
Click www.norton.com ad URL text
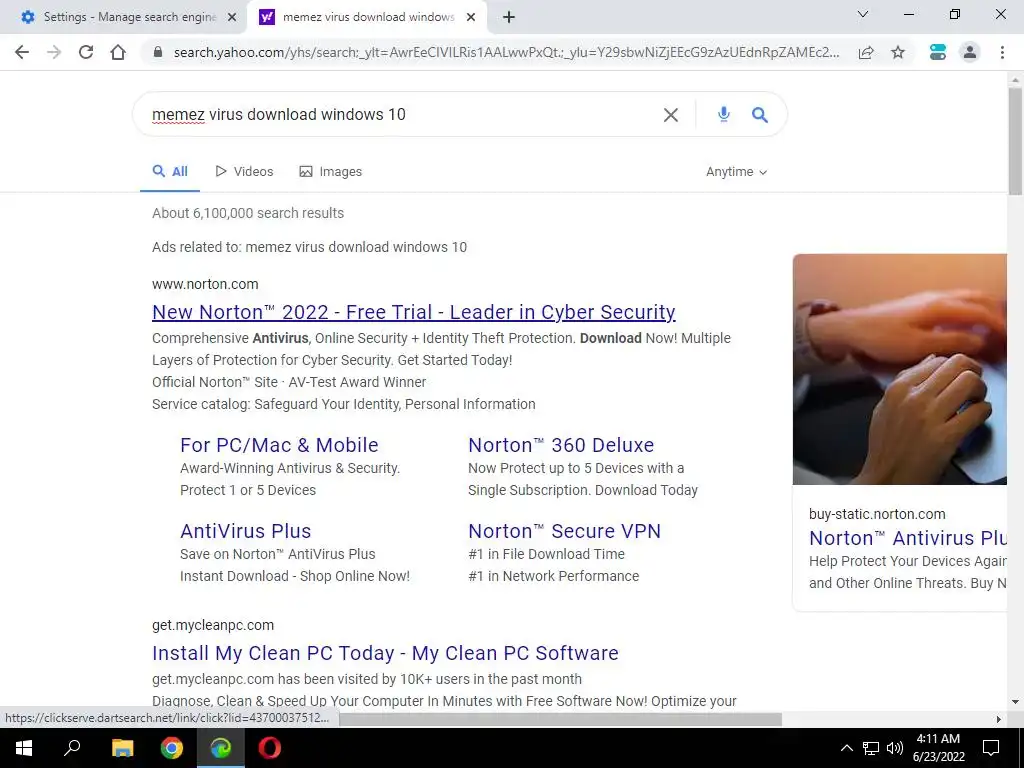pyautogui.click(x=205, y=284)
